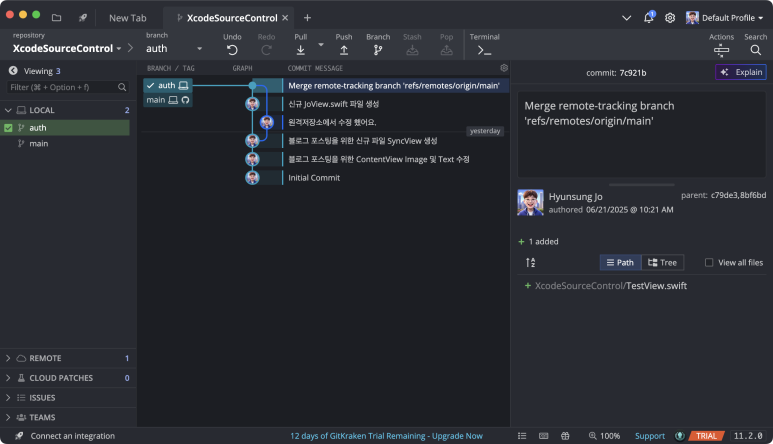Click the 11.2.0 version number
Image resolution: width=773 pixels, height=444 pixels.
748,436
